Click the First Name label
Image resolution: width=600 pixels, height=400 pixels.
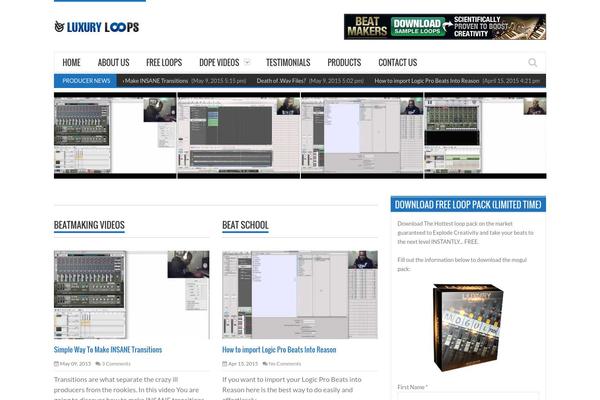[412, 387]
